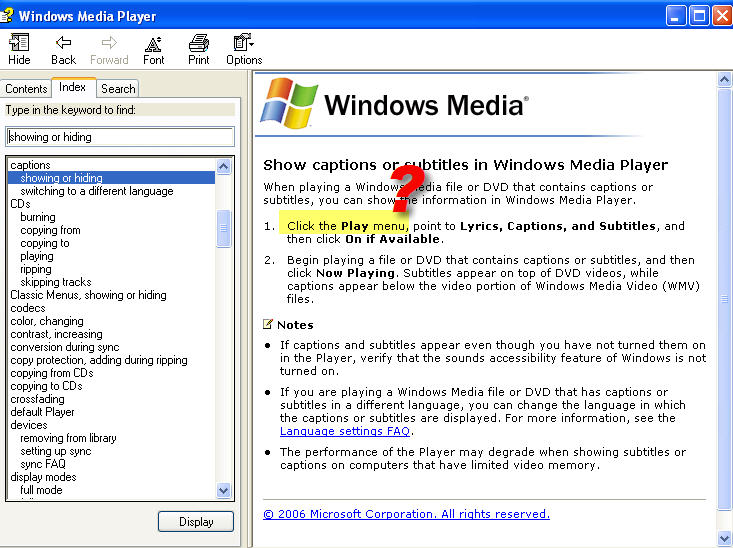The image size is (733, 548).
Task: Select 'switching to a different language' index entry
Action: click(96, 191)
